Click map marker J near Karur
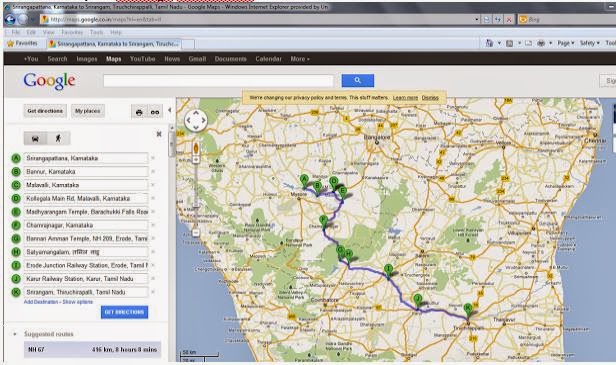Image resolution: width=616 pixels, height=365 pixels. click(x=418, y=299)
